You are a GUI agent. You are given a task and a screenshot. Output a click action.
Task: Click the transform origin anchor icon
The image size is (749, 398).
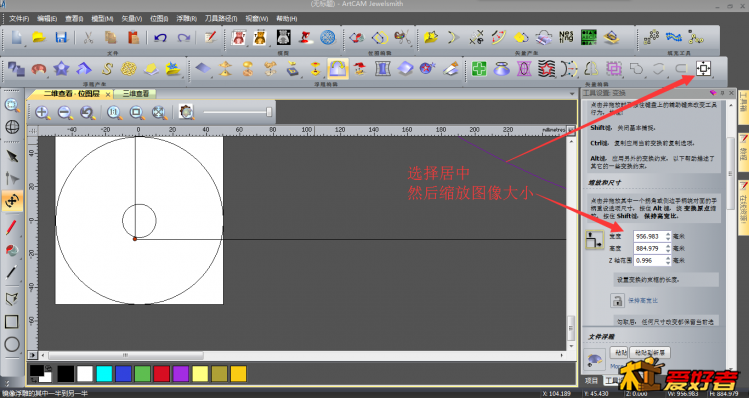pos(595,240)
